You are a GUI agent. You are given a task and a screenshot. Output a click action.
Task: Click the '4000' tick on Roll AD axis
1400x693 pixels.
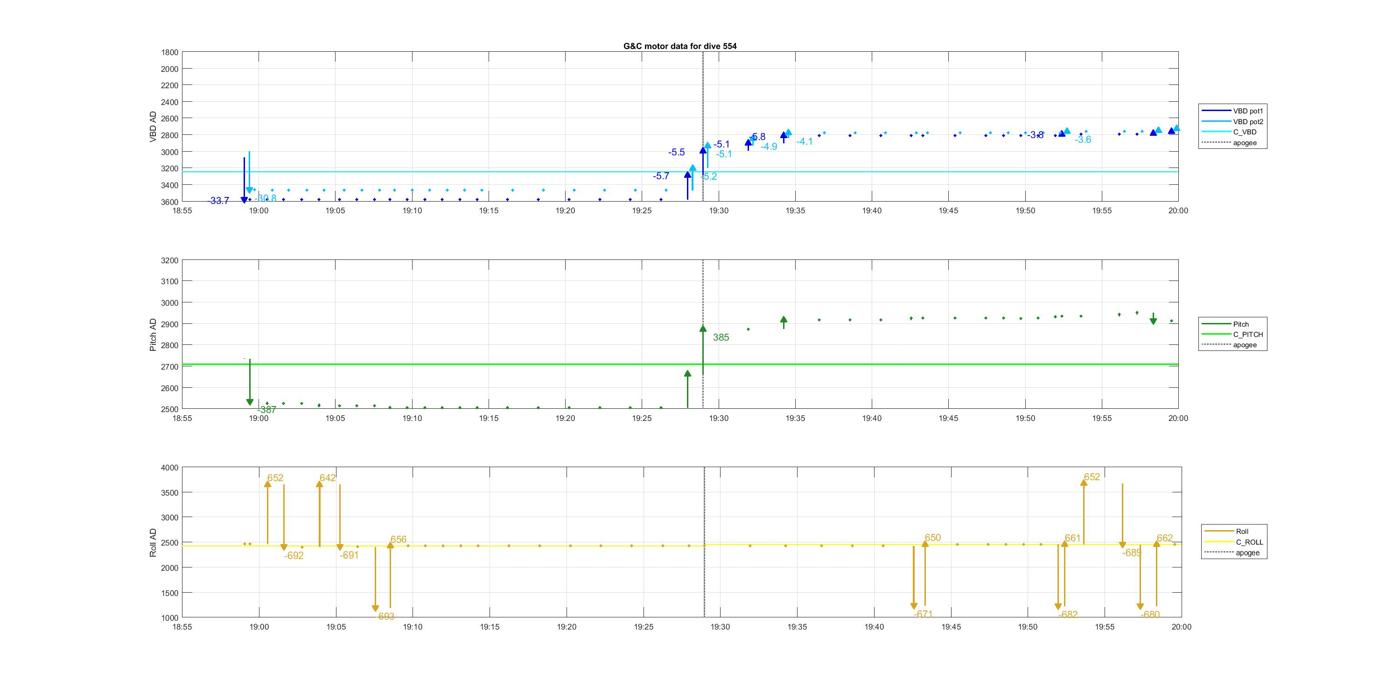pos(171,467)
